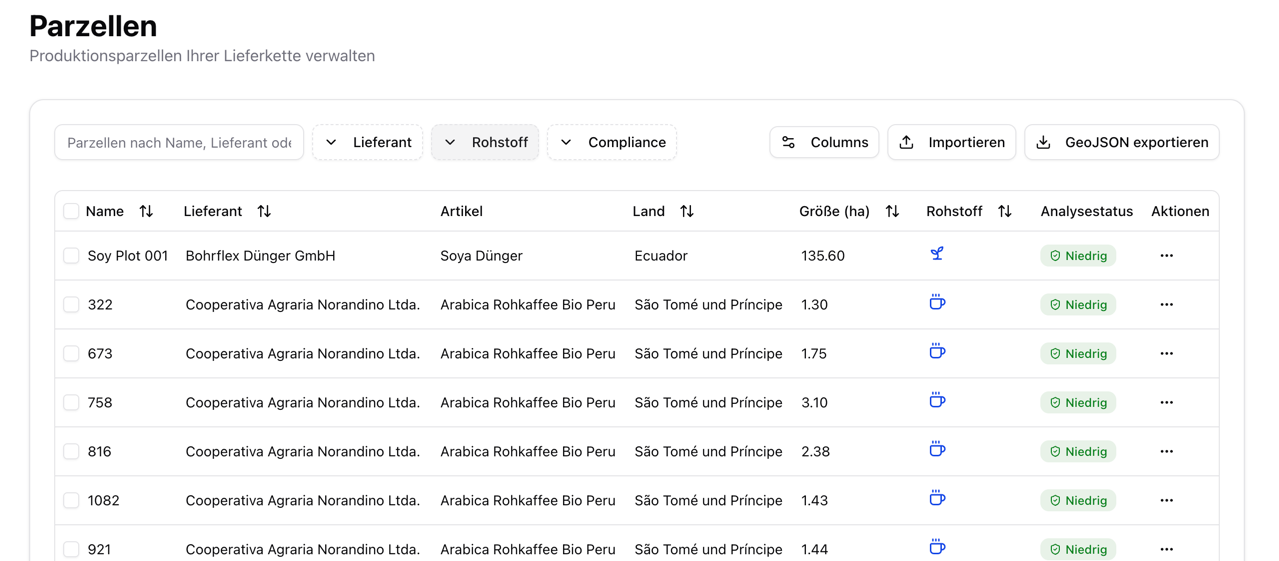The image size is (1279, 561).
Task: Click the coffee cup icon in row 921
Action: pyautogui.click(x=937, y=548)
